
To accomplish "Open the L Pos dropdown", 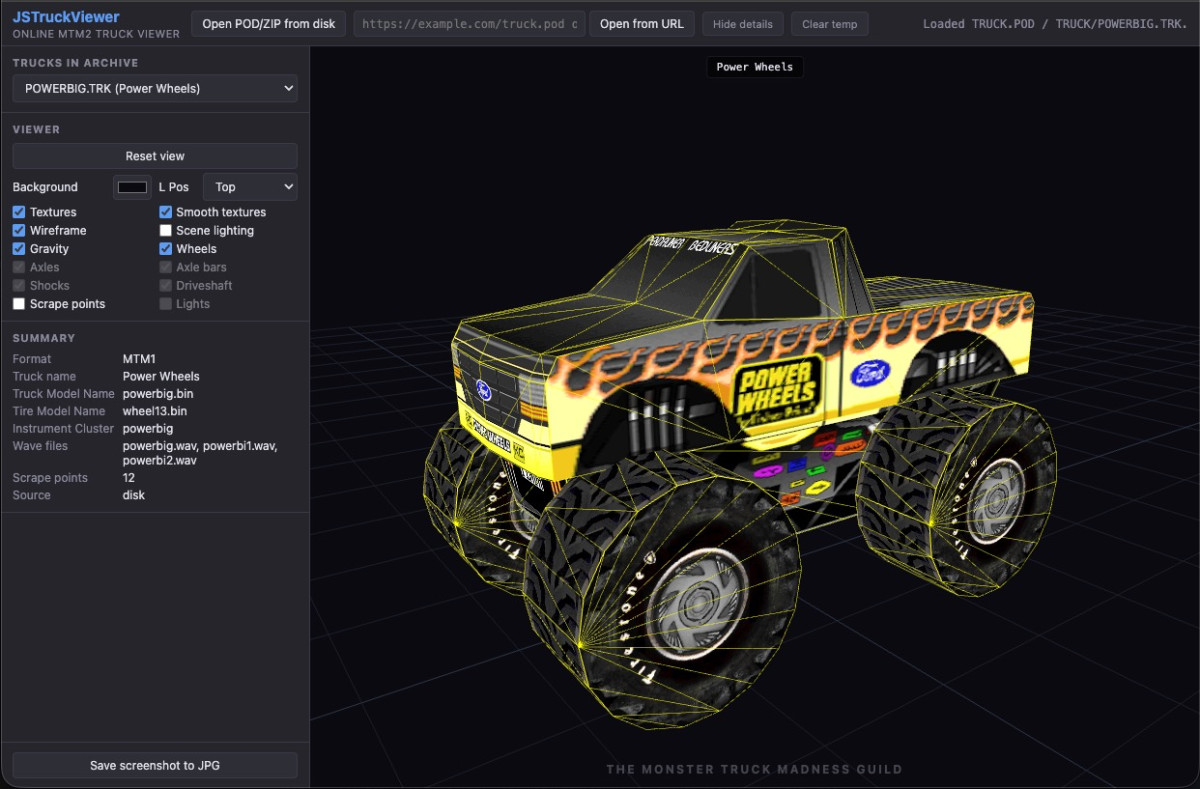I will click(250, 187).
